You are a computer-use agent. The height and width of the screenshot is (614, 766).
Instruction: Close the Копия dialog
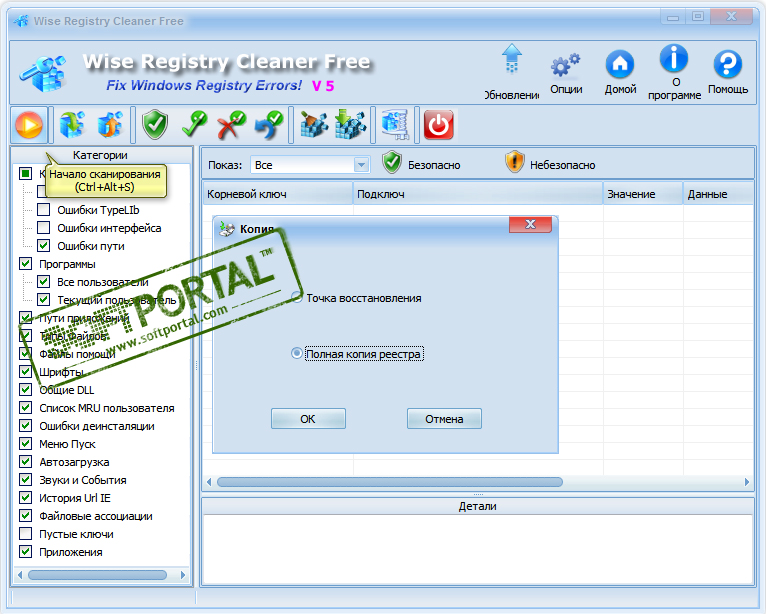[530, 224]
